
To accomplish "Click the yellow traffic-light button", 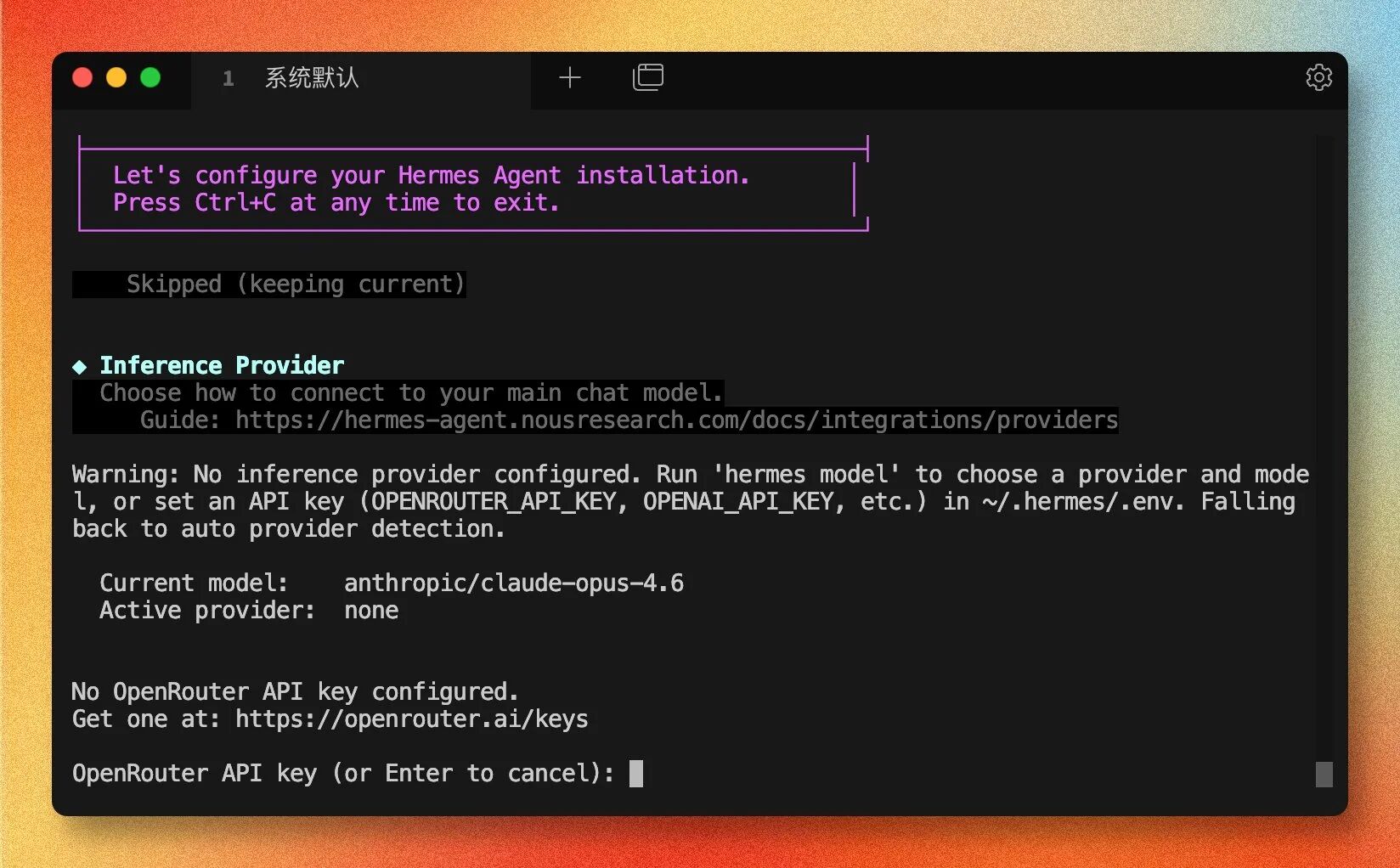I will point(116,77).
